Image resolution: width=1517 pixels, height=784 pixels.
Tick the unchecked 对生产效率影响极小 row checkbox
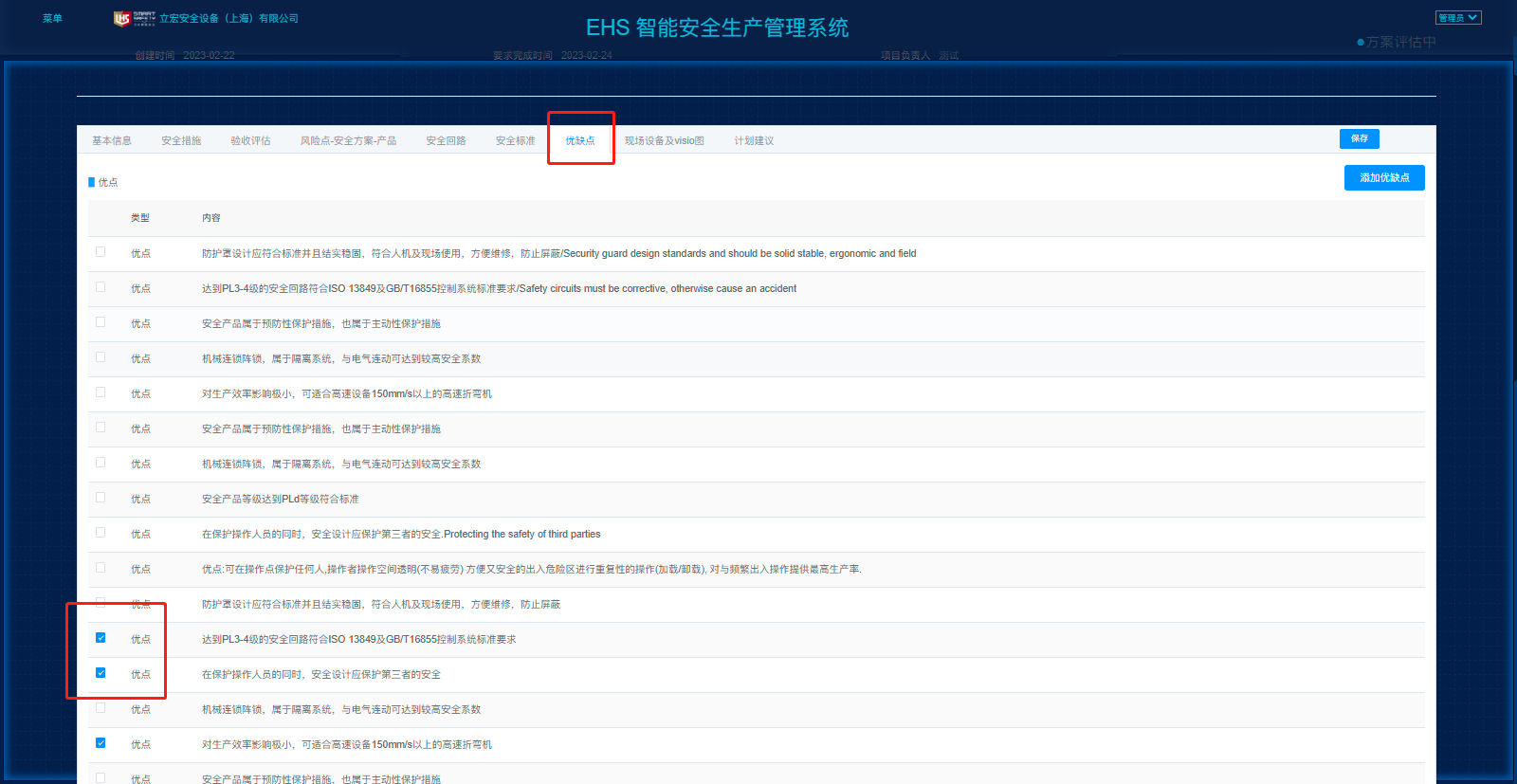pos(101,392)
